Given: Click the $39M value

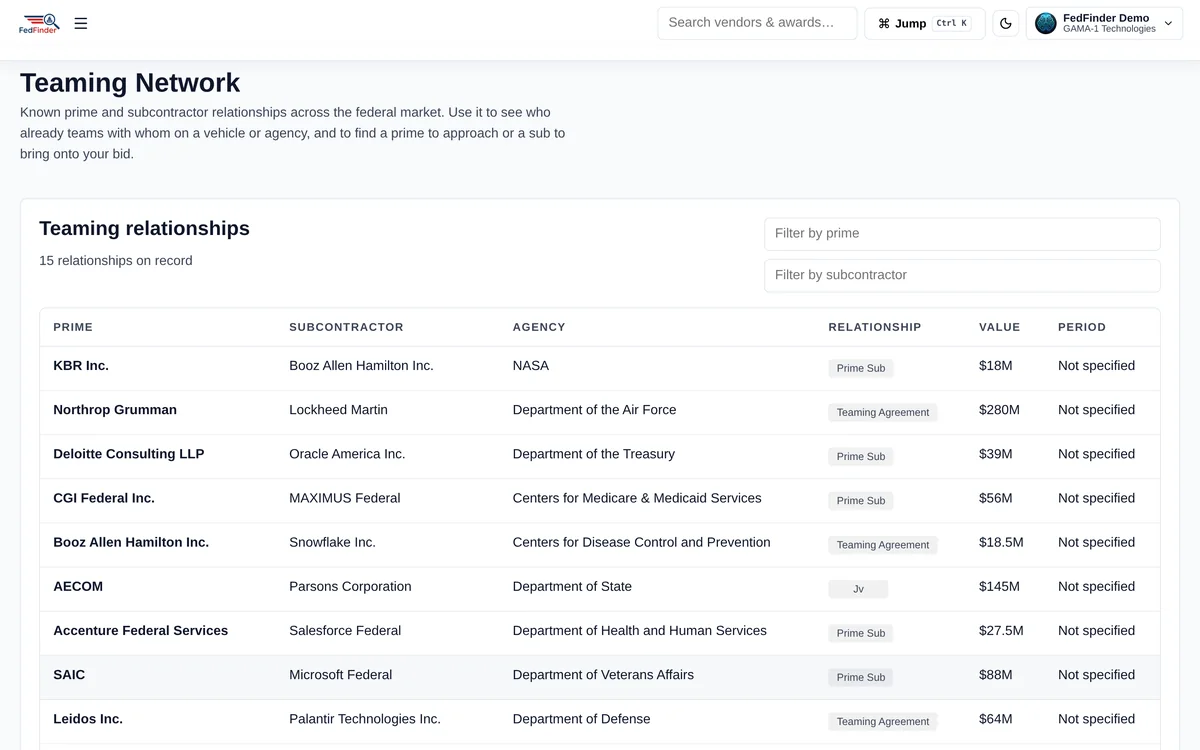Looking at the screenshot, I should point(996,454).
